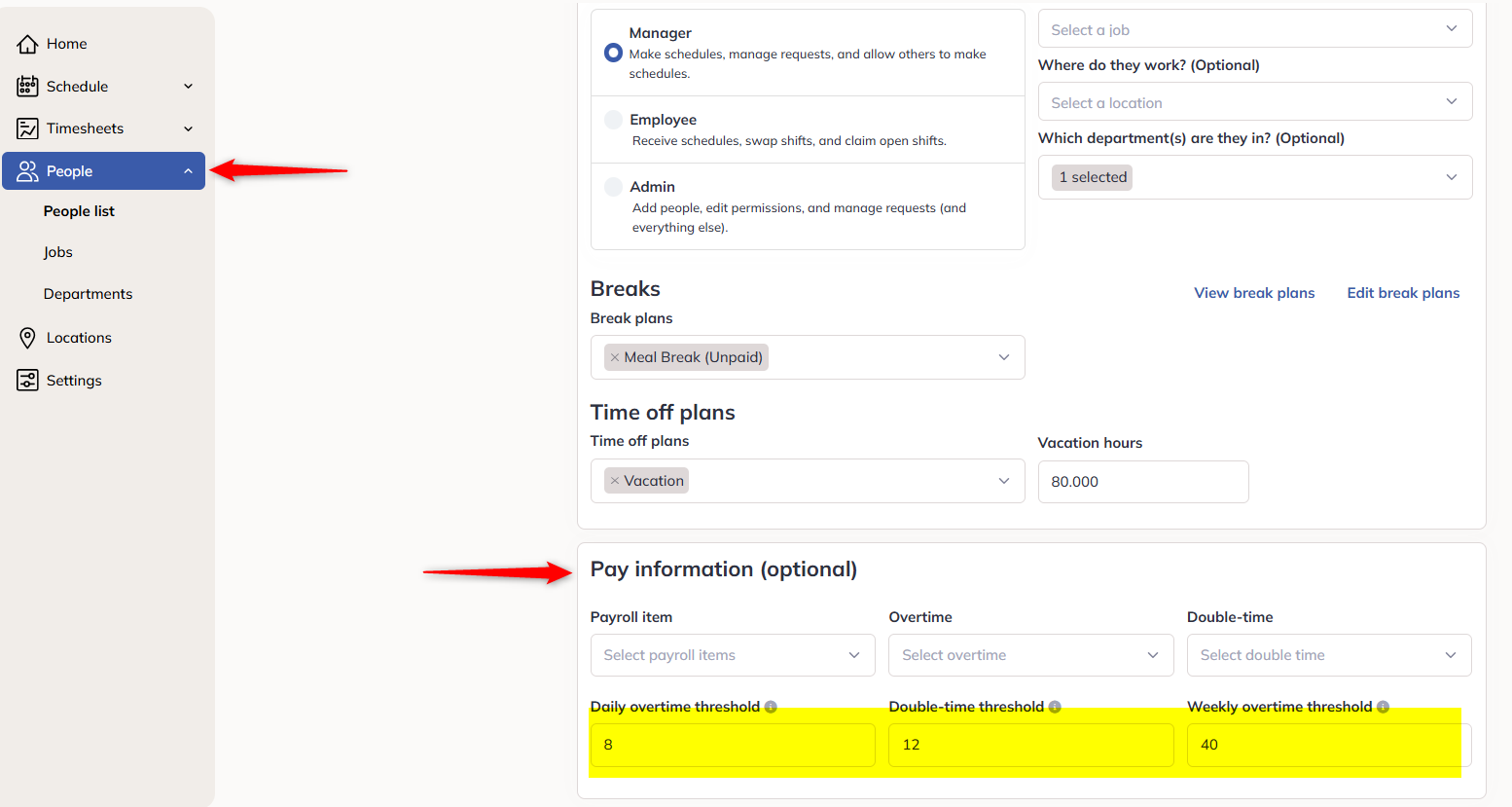The height and width of the screenshot is (807, 1512).
Task: Click the Home house icon
Action: click(27, 44)
